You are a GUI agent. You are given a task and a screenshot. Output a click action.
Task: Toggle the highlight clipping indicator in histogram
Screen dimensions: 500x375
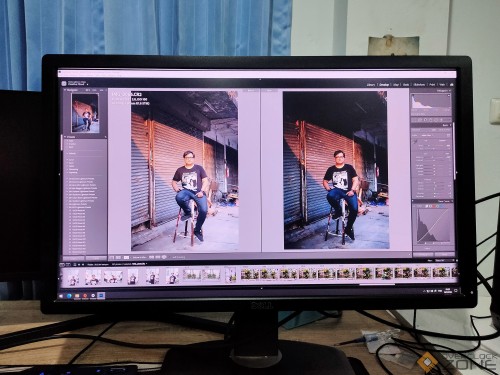[x=449, y=96]
